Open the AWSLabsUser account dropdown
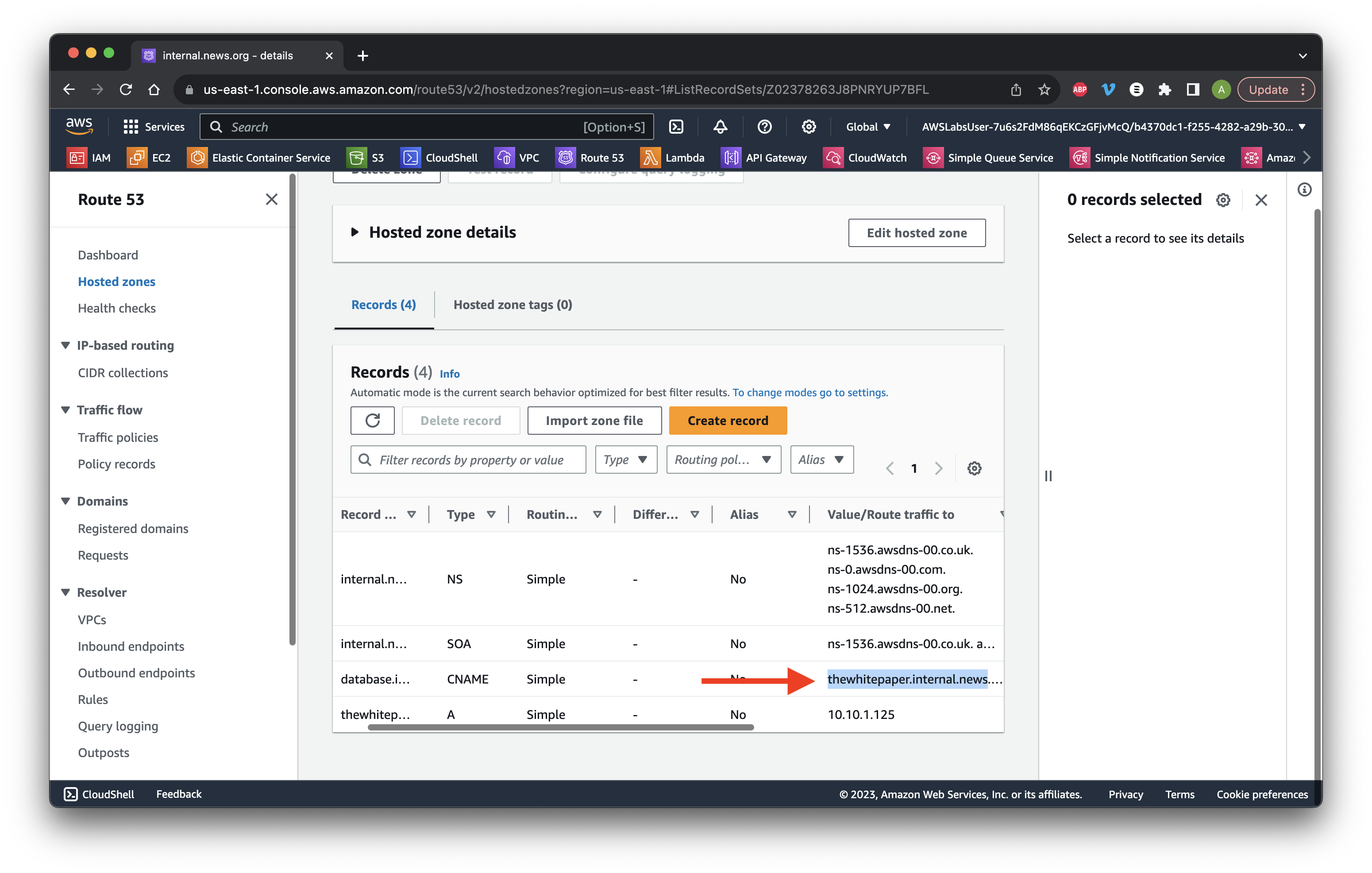This screenshot has height=873, width=1372. (x=1114, y=127)
